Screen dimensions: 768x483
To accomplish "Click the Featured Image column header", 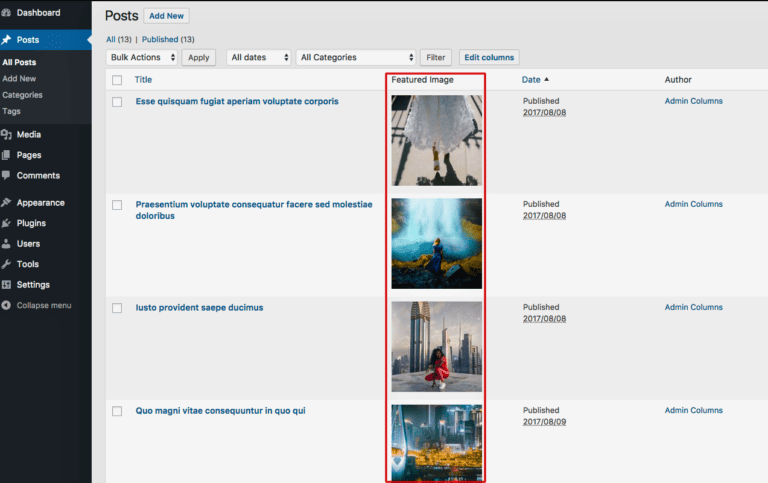I will (422, 79).
